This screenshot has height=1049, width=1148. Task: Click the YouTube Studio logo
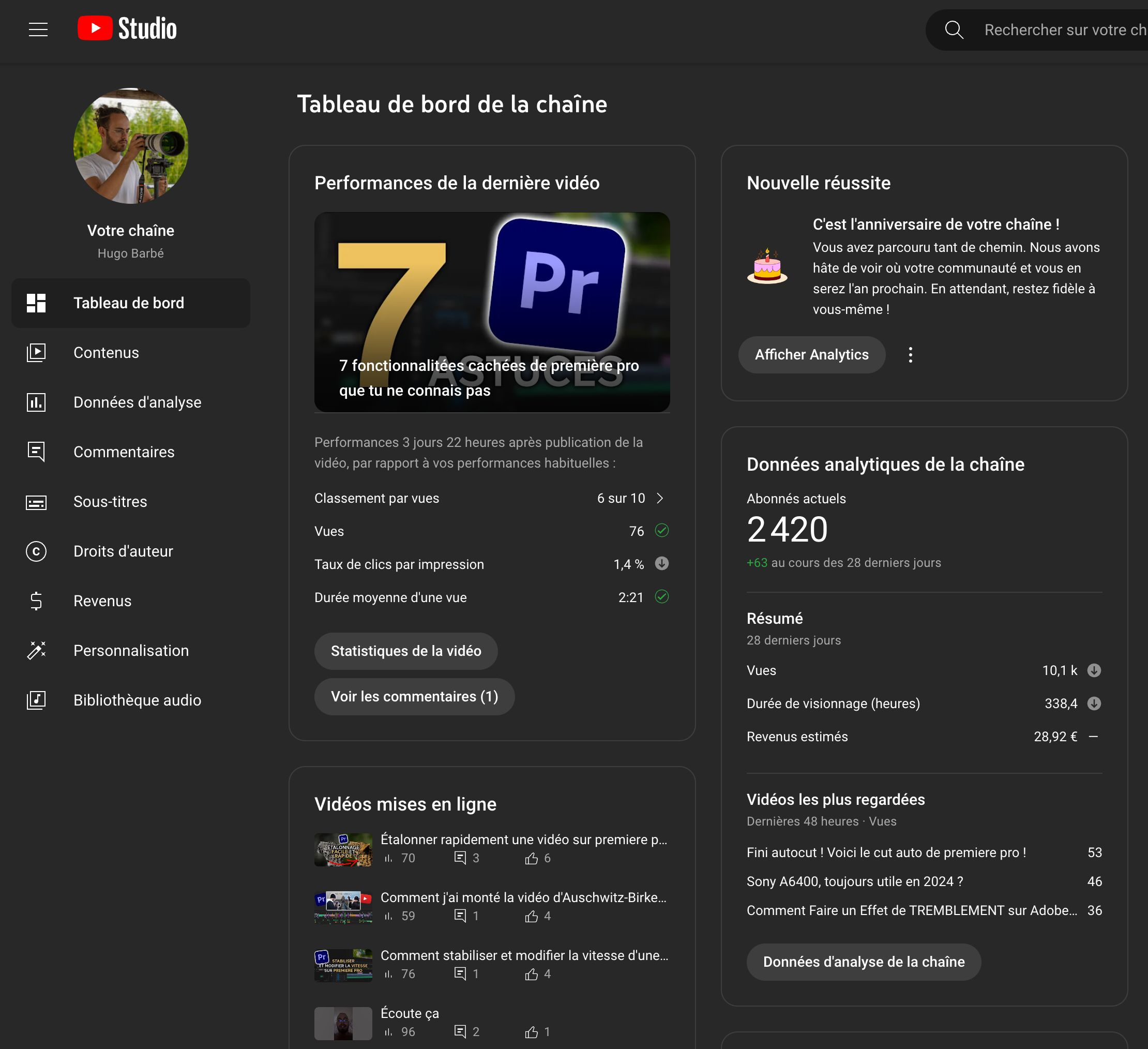coord(127,29)
